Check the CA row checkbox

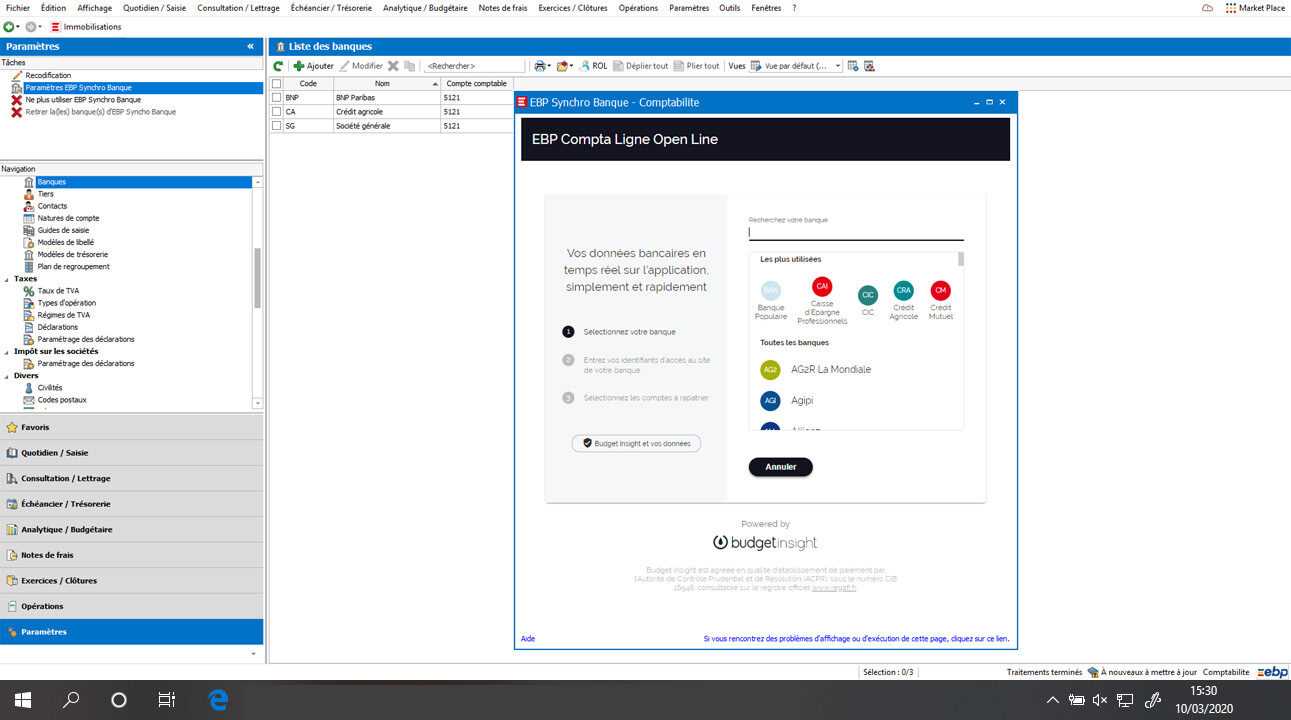click(x=277, y=112)
